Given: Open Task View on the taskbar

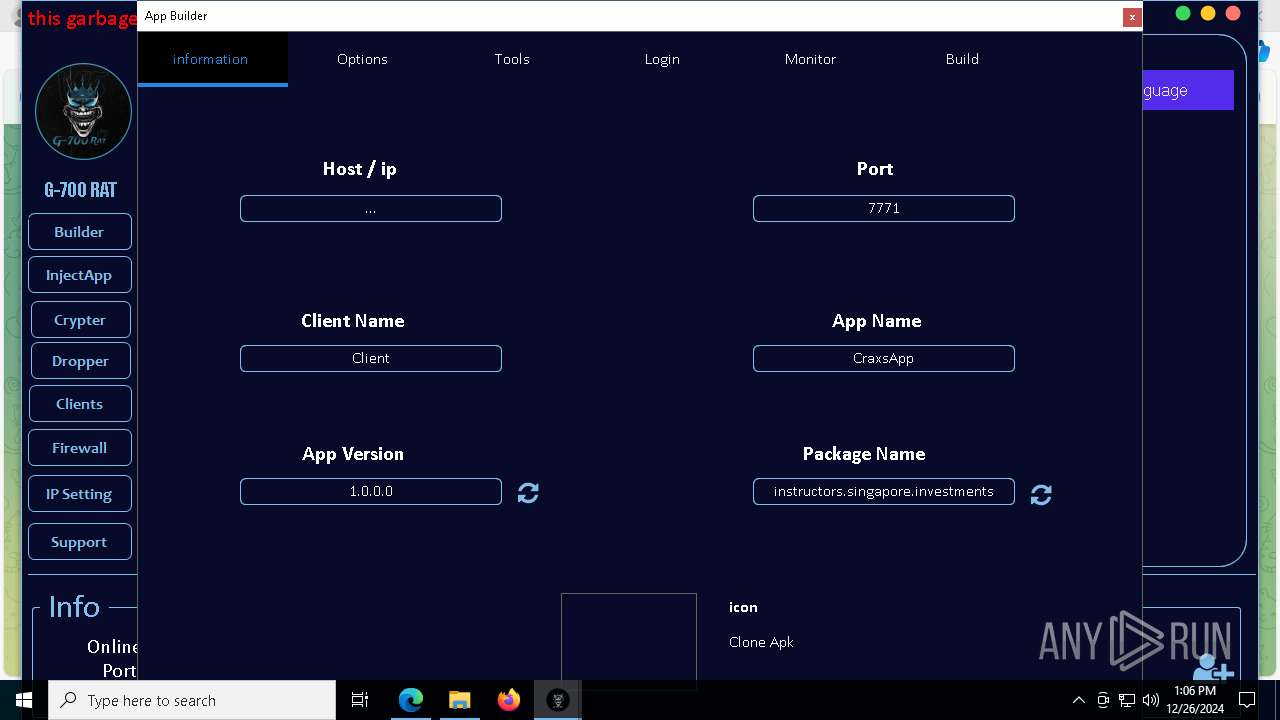Looking at the screenshot, I should pyautogui.click(x=360, y=700).
